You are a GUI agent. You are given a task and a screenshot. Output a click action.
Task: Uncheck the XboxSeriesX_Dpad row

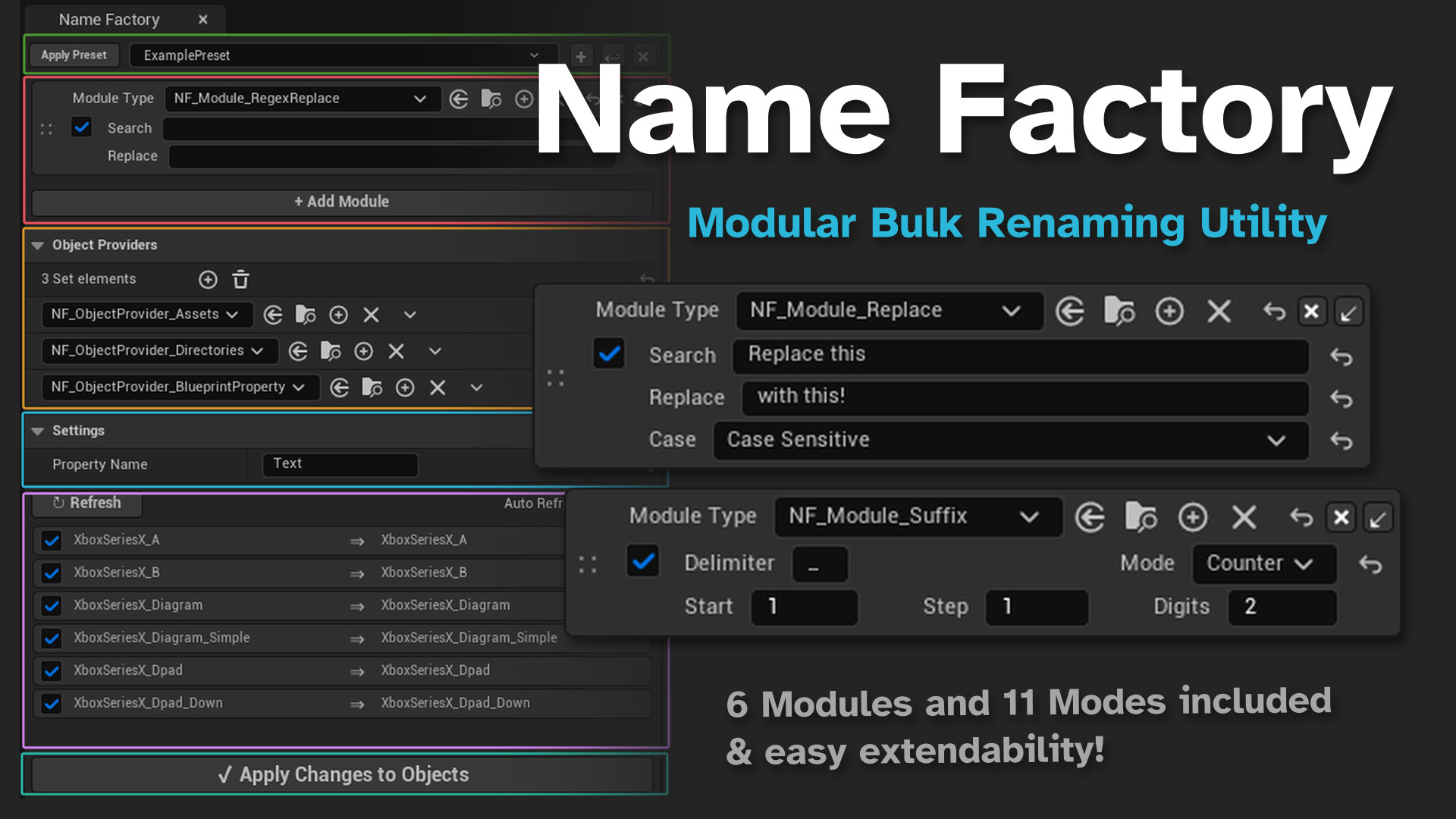(x=52, y=671)
